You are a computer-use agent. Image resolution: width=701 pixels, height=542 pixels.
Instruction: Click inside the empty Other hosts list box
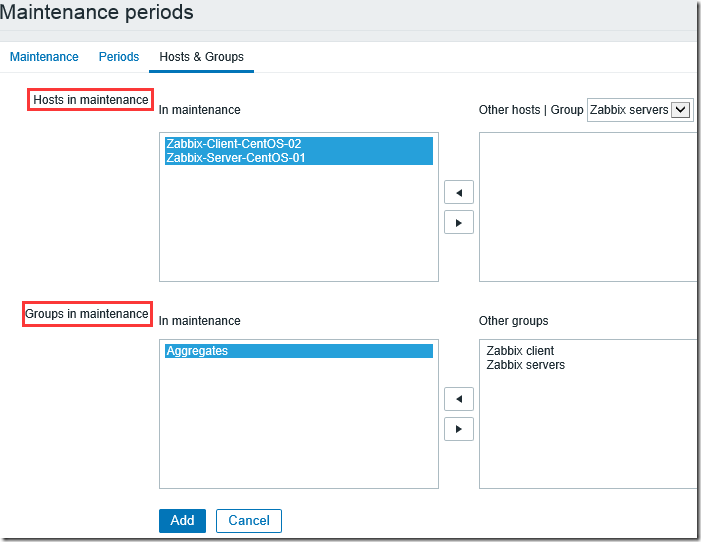coord(588,207)
